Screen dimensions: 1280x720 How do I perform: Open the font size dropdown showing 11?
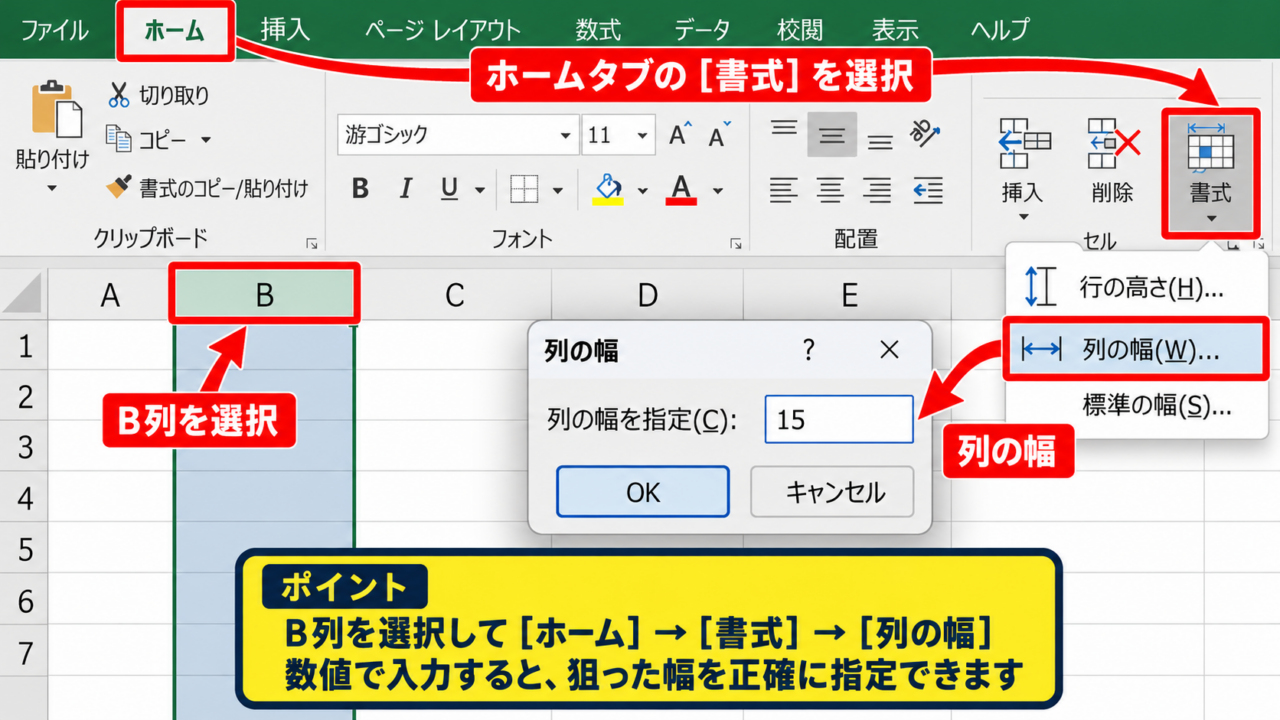642,135
